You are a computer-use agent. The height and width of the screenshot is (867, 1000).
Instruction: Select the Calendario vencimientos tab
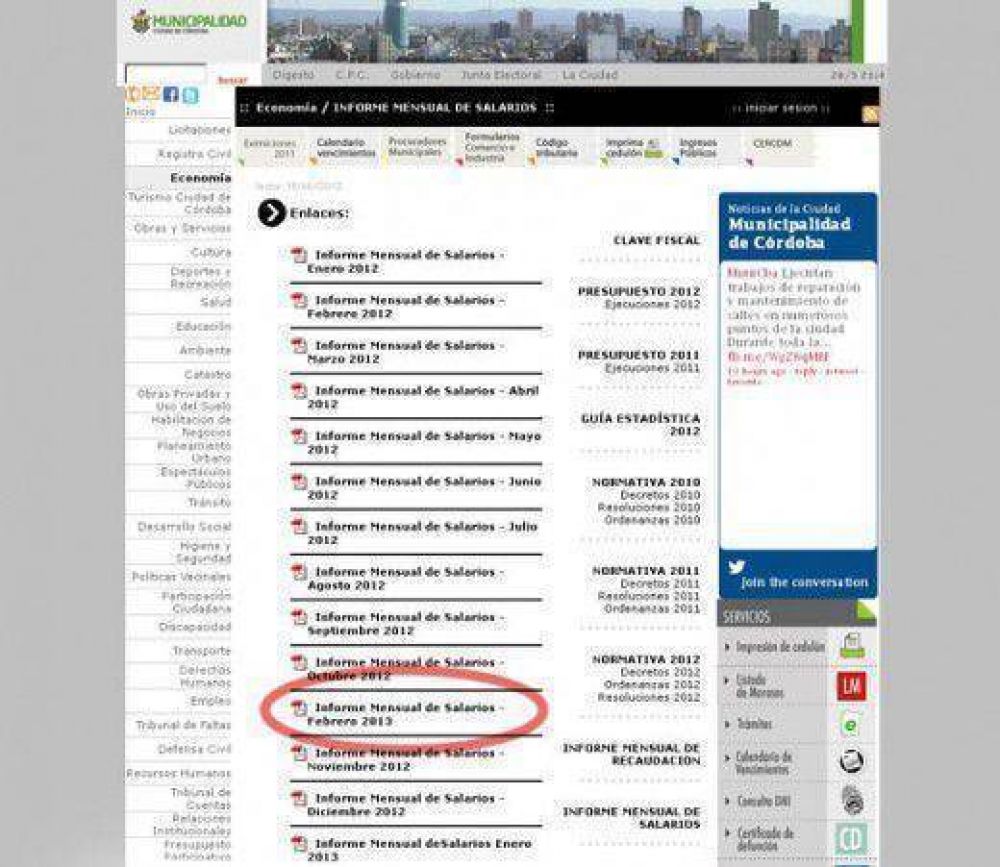[346, 148]
